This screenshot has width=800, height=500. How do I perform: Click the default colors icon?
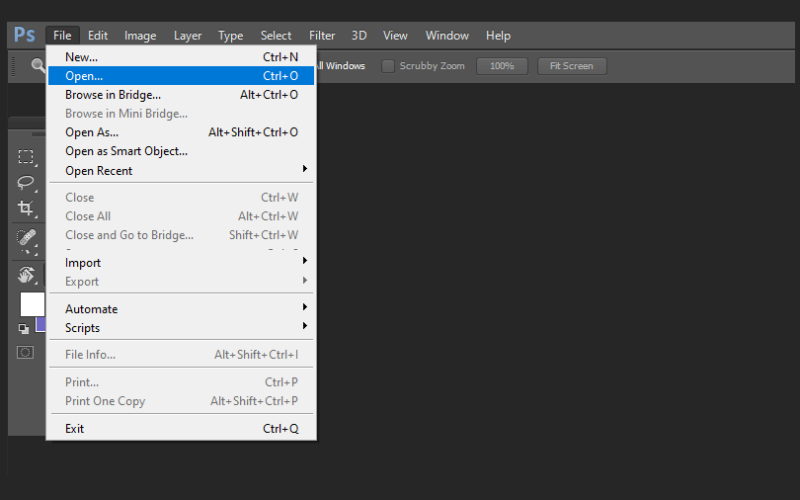pos(23,329)
